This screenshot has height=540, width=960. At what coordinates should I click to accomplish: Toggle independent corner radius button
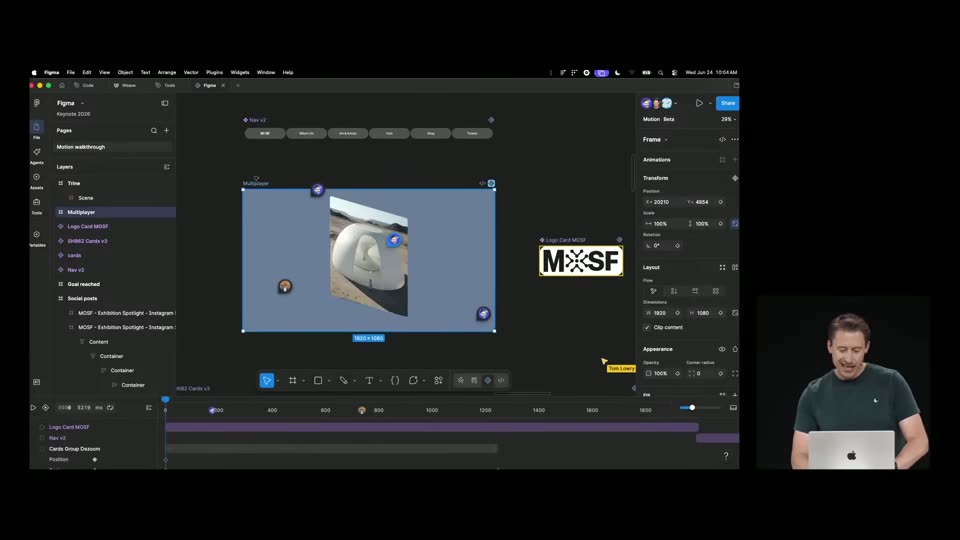735,373
